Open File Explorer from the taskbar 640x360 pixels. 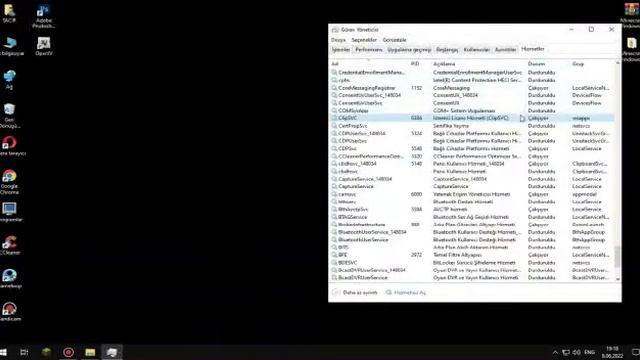(x=90, y=352)
